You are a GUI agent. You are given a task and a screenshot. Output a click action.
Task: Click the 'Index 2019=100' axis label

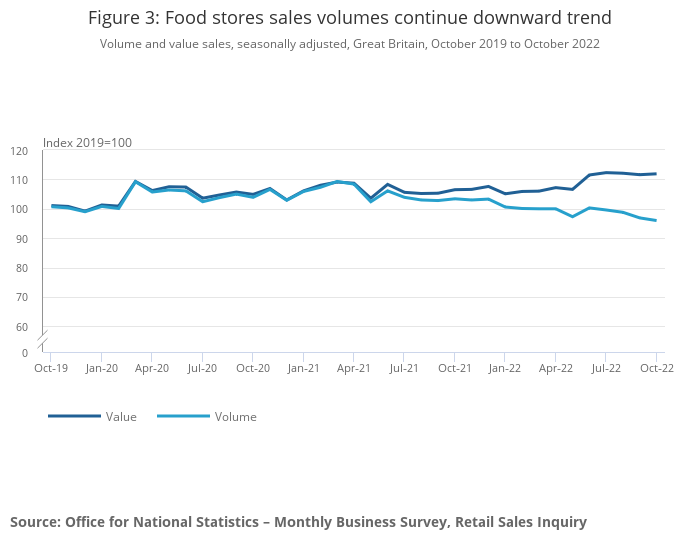pyautogui.click(x=87, y=143)
